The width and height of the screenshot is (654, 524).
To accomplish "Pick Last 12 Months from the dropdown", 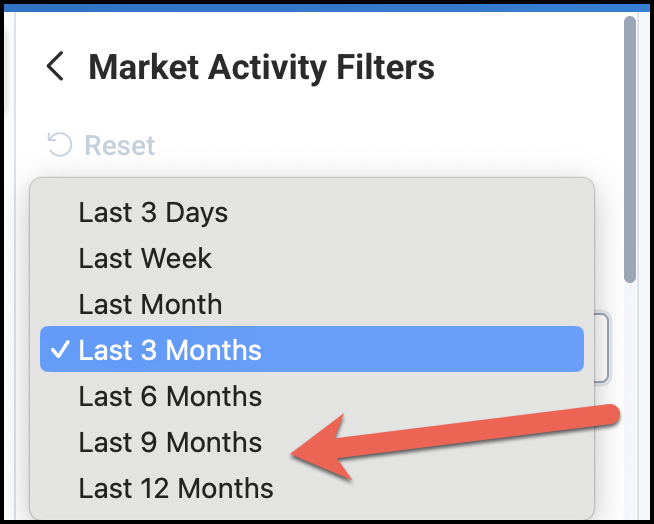I will point(176,488).
